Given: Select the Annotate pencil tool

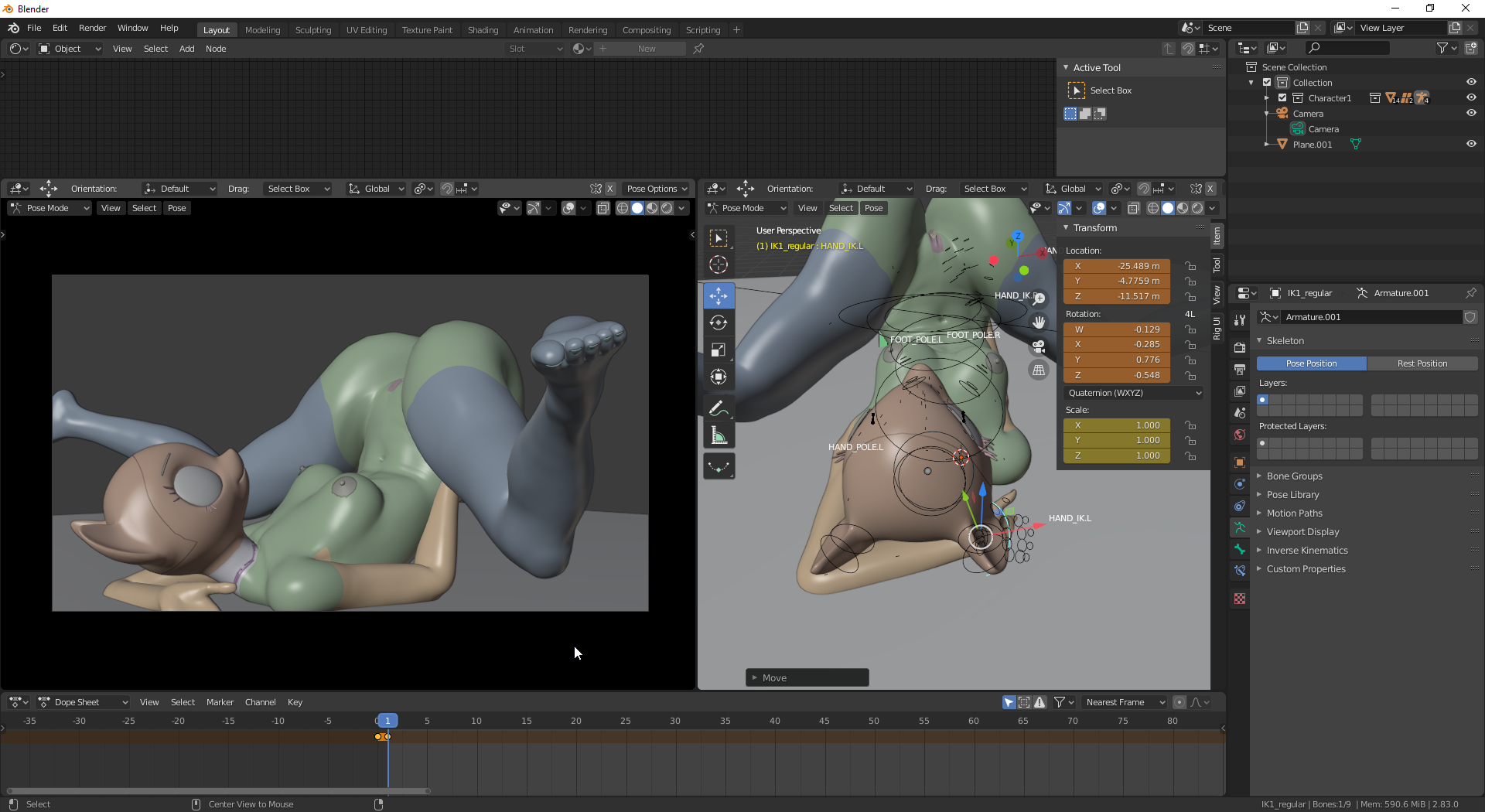Looking at the screenshot, I should [719, 408].
